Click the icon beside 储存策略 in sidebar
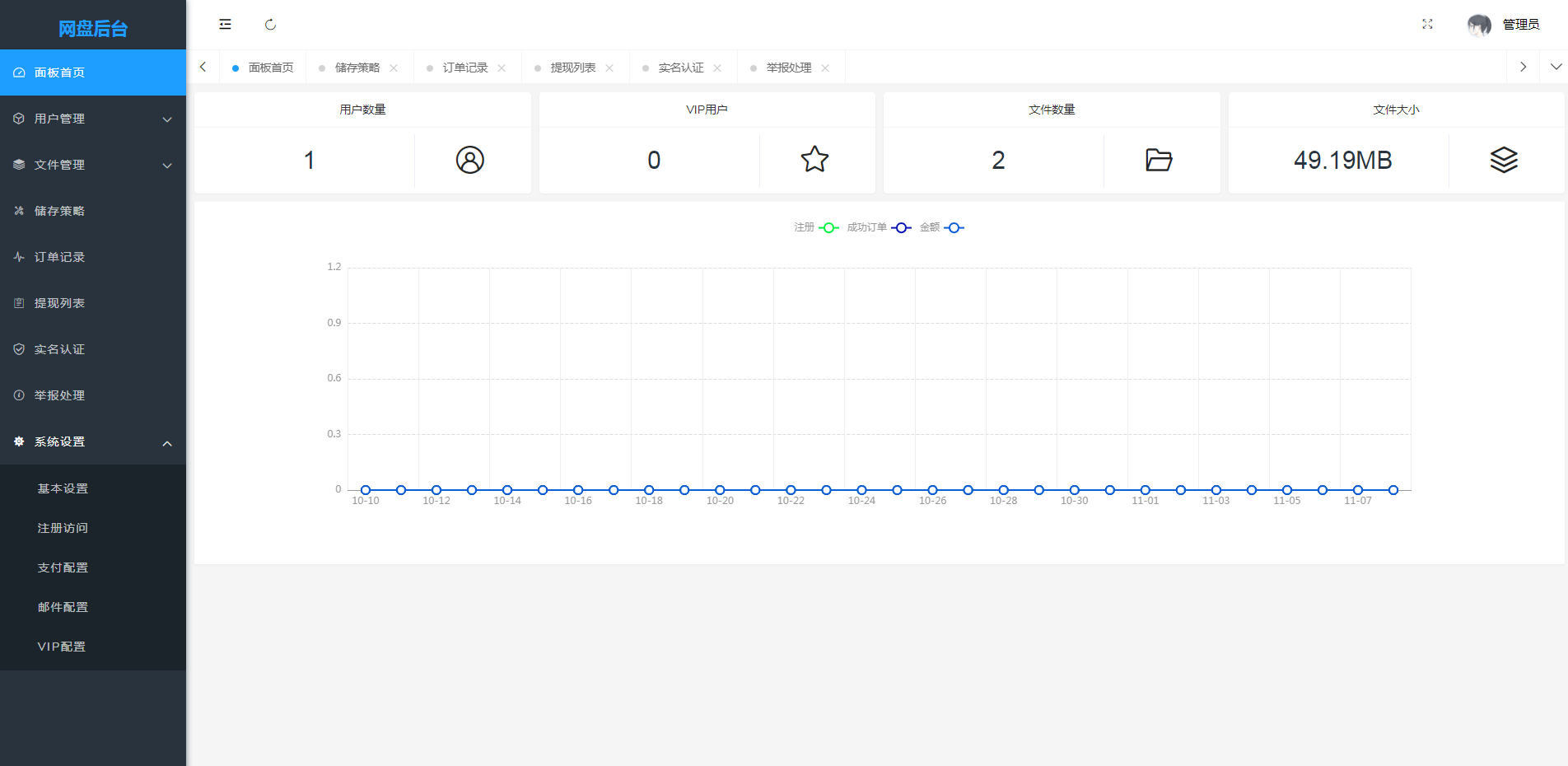This screenshot has height=766, width=1568. click(x=19, y=211)
